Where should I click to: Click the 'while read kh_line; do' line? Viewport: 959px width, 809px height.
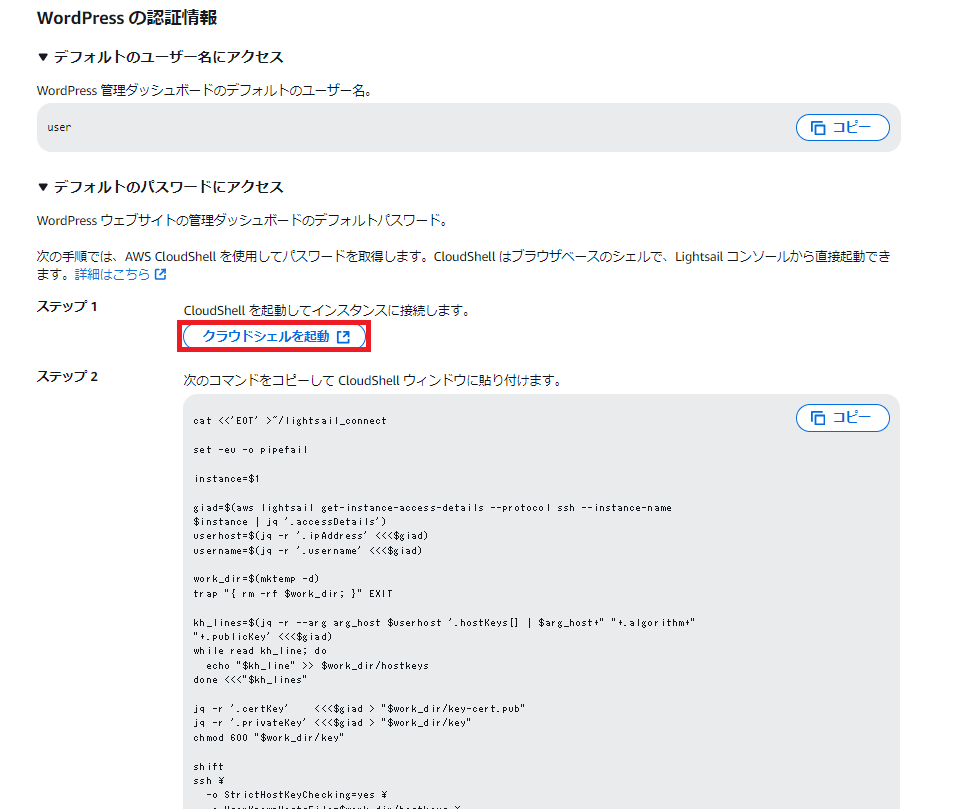(x=260, y=651)
